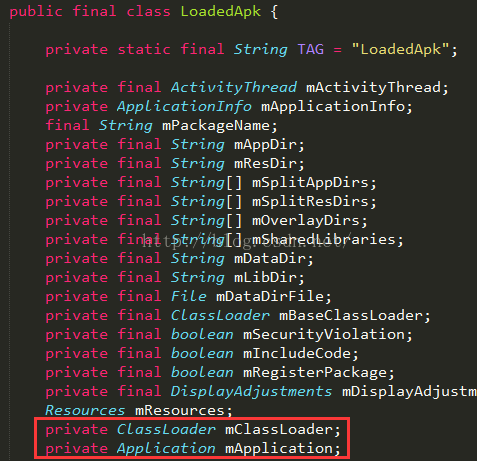Click the "LoadedApk" string literal
The width and height of the screenshot is (477, 461).
pyautogui.click(x=400, y=49)
